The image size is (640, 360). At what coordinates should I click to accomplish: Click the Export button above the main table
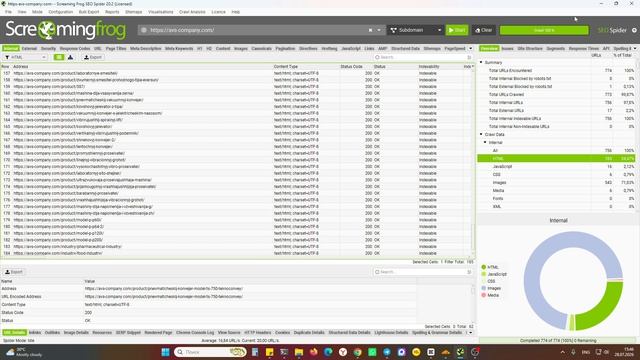click(x=93, y=58)
